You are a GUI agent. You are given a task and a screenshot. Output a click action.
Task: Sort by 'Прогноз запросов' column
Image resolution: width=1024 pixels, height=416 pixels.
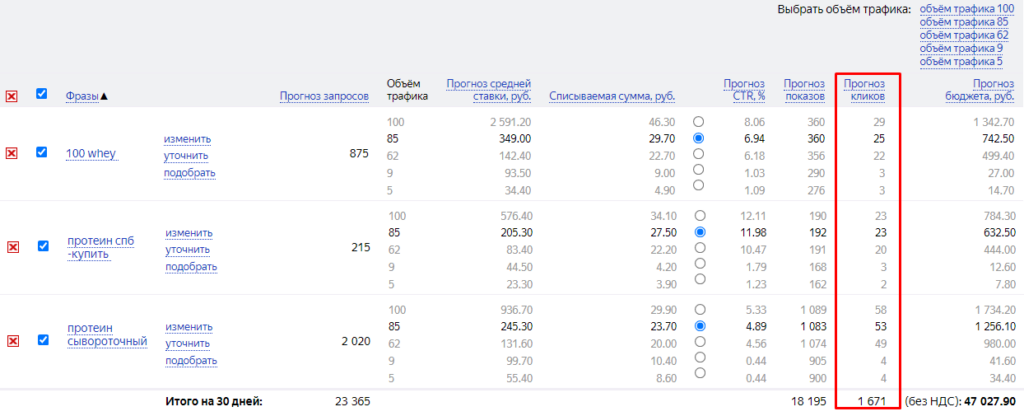325,96
